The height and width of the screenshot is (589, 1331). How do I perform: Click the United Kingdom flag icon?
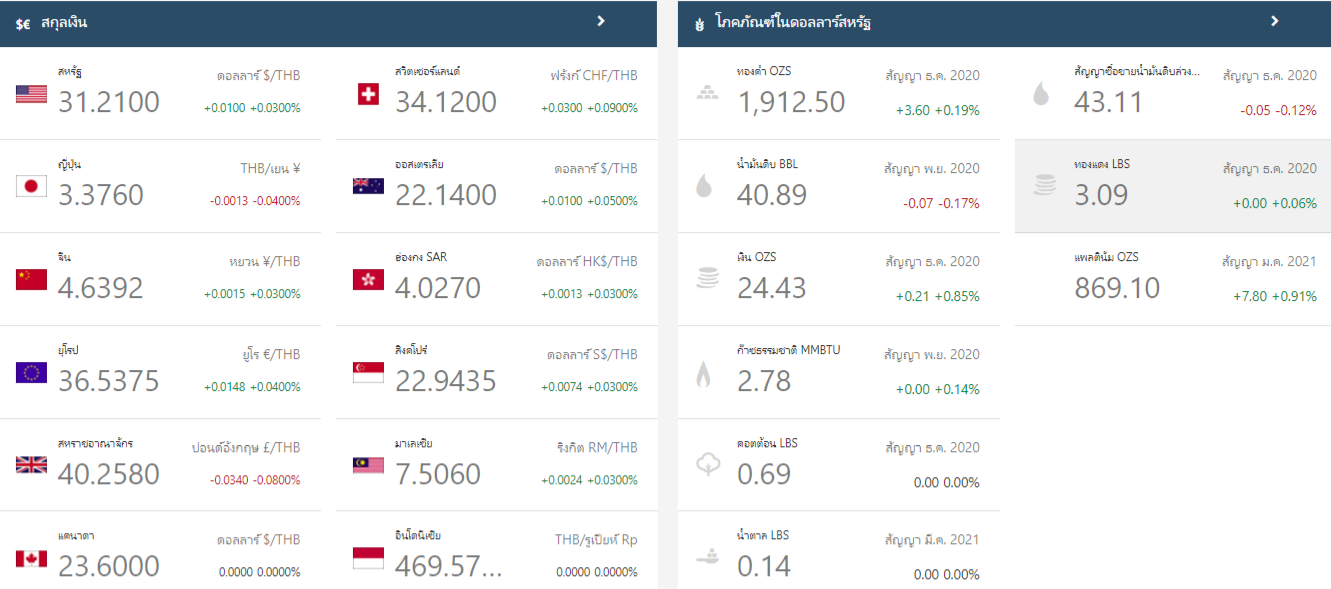click(x=31, y=464)
